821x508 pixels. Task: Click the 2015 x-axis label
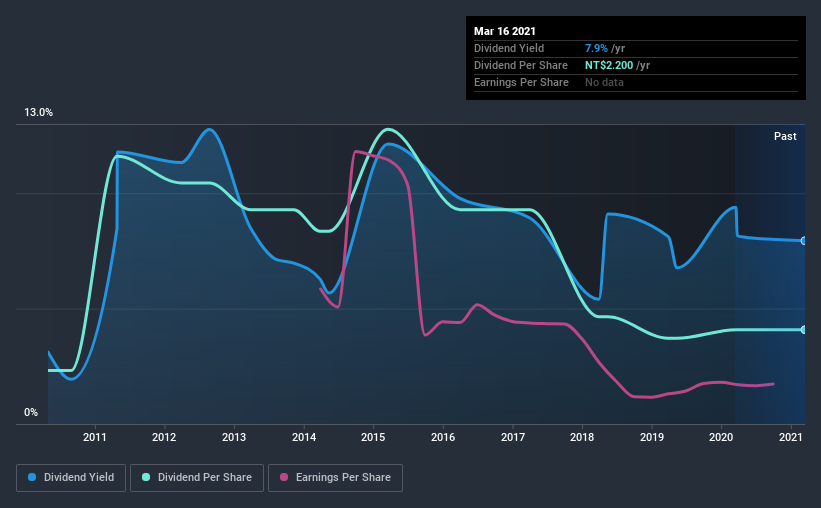(x=373, y=437)
